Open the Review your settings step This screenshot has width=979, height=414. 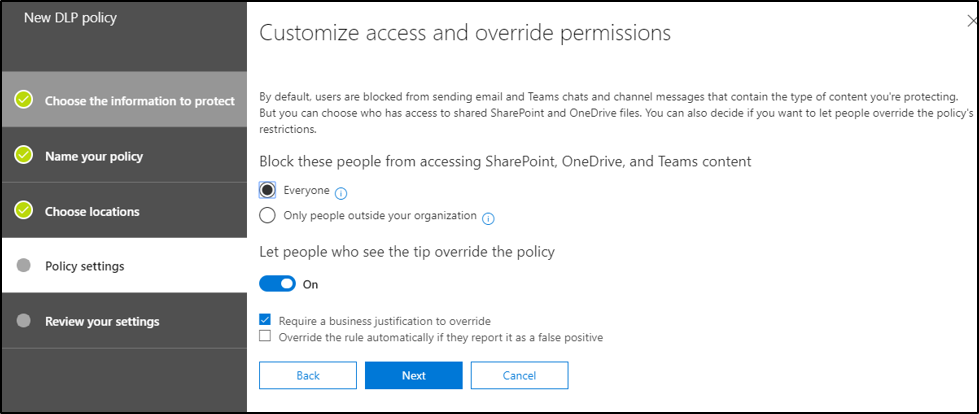pyautogui.click(x=102, y=321)
